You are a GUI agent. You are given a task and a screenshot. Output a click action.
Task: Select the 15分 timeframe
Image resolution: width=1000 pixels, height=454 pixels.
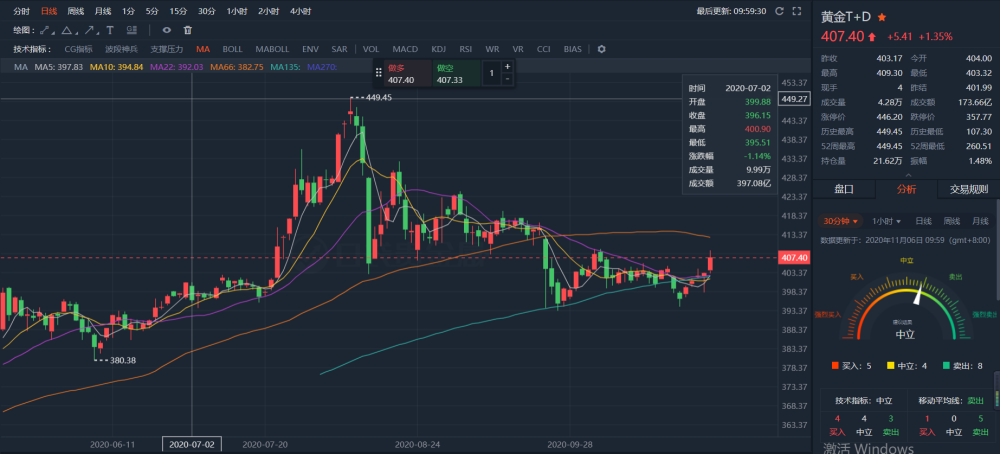click(178, 11)
